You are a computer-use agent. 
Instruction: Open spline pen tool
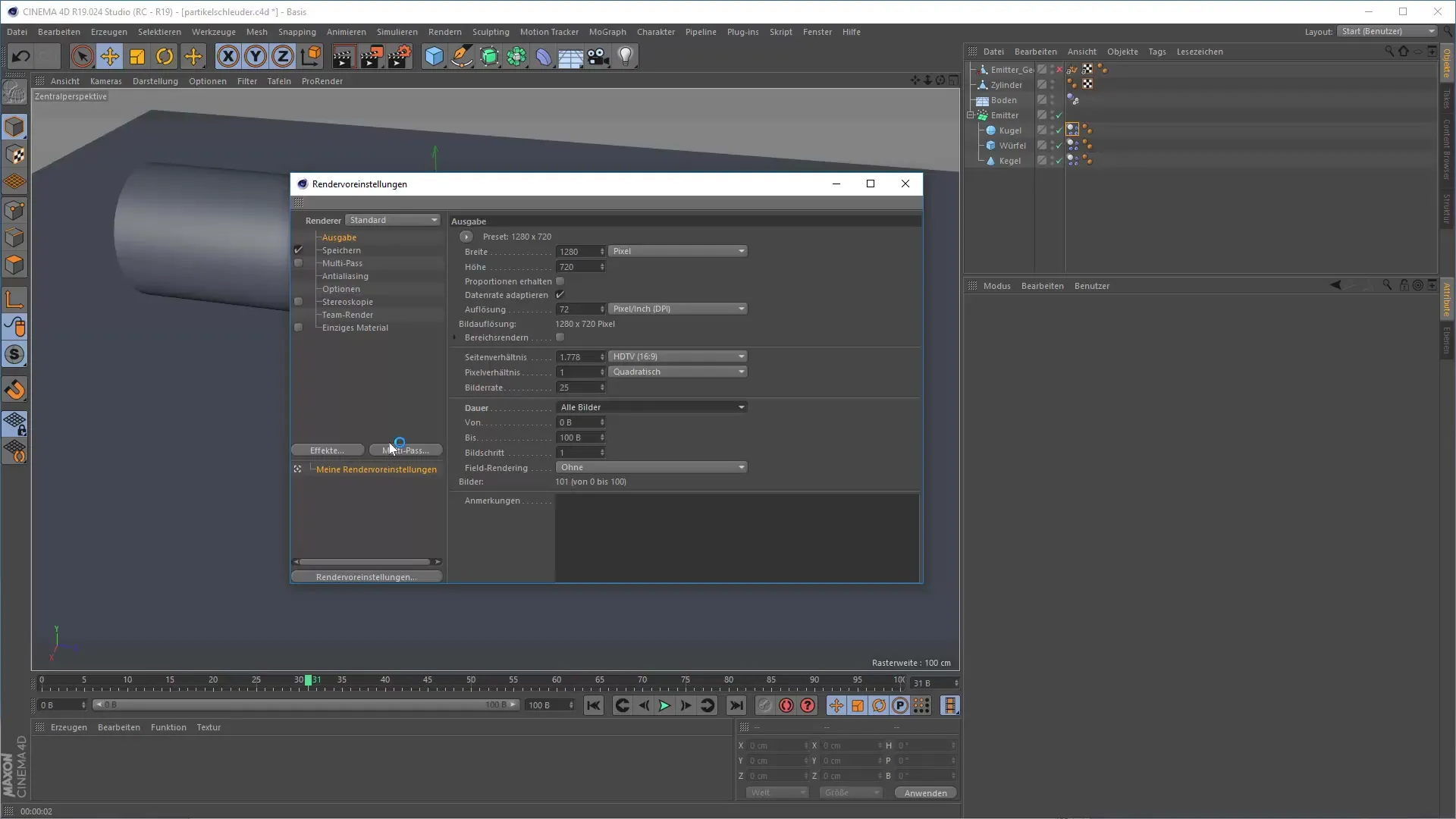pos(462,56)
